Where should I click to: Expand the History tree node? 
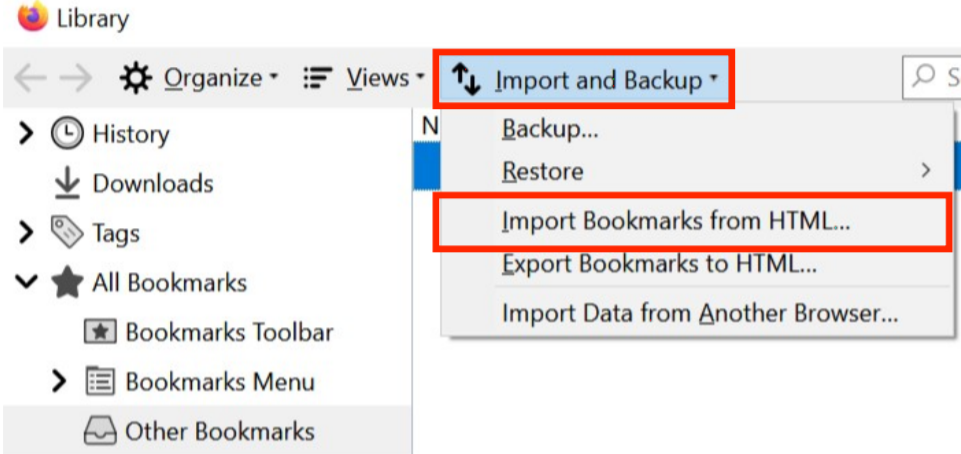tap(26, 133)
